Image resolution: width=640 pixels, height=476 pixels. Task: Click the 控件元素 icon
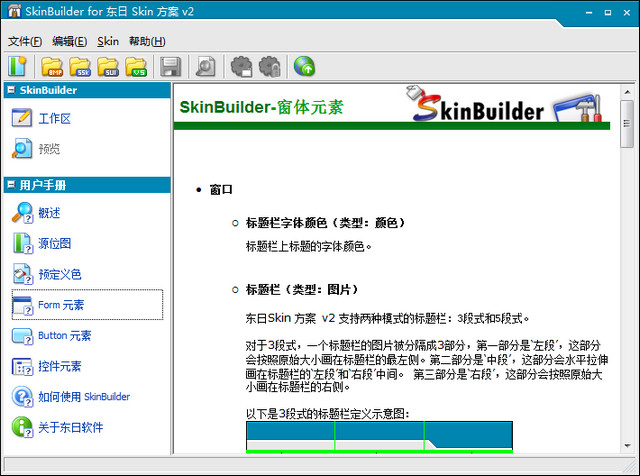point(22,367)
